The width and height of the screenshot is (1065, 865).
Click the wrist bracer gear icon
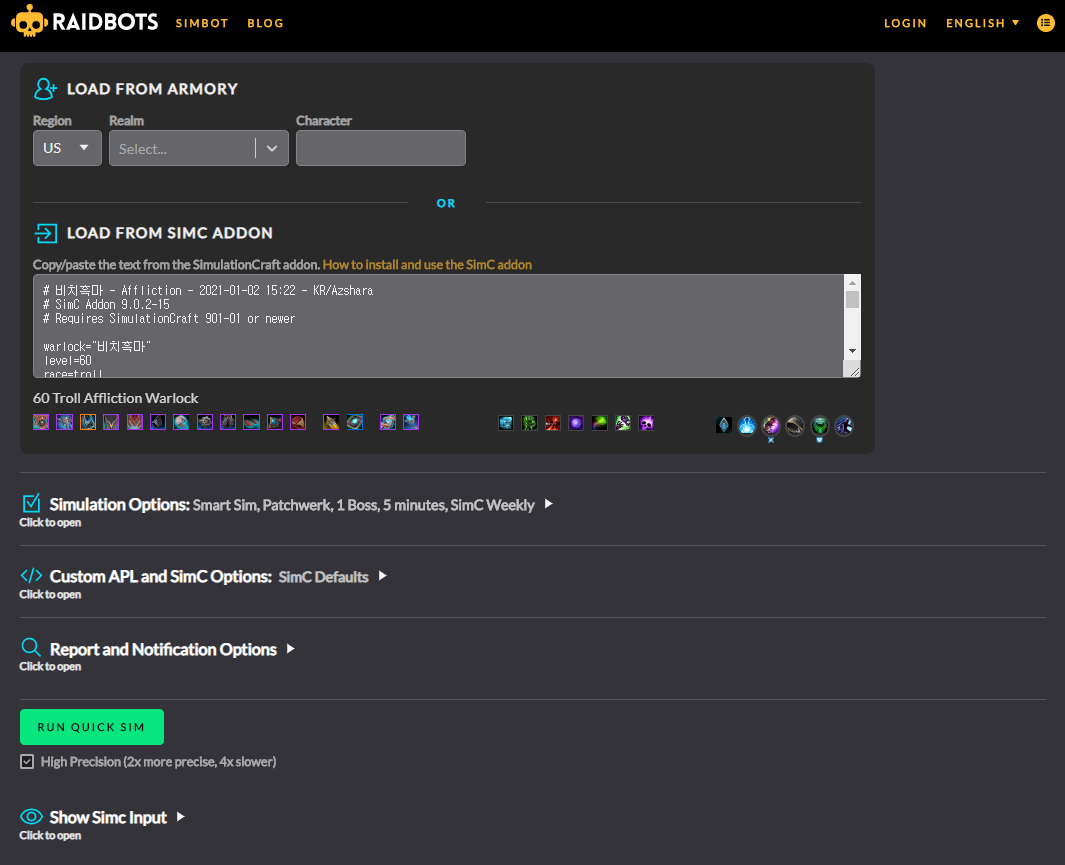pyautogui.click(x=158, y=422)
